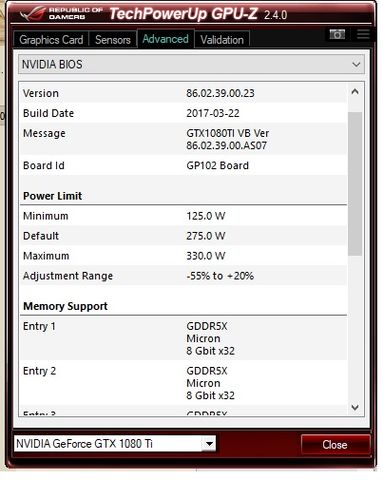Screen dimensions: 383x480
Task: Open the GPU selector dropdown arrow
Action: click(209, 444)
